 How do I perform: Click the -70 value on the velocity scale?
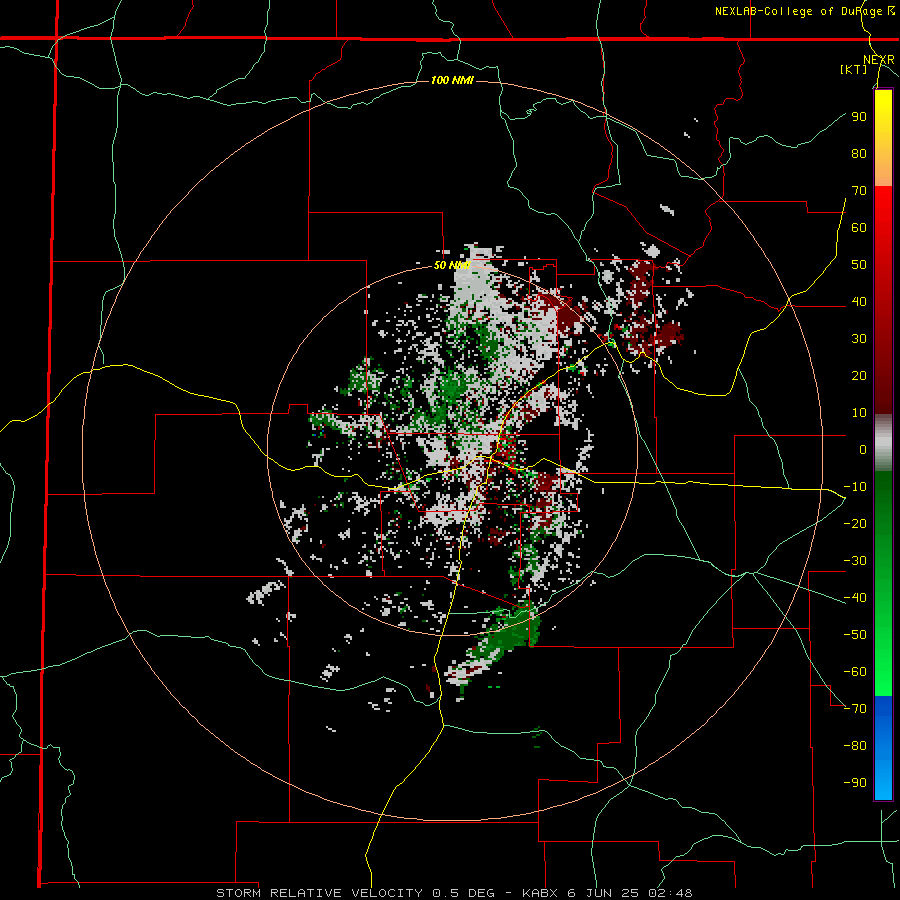pyautogui.click(x=855, y=709)
